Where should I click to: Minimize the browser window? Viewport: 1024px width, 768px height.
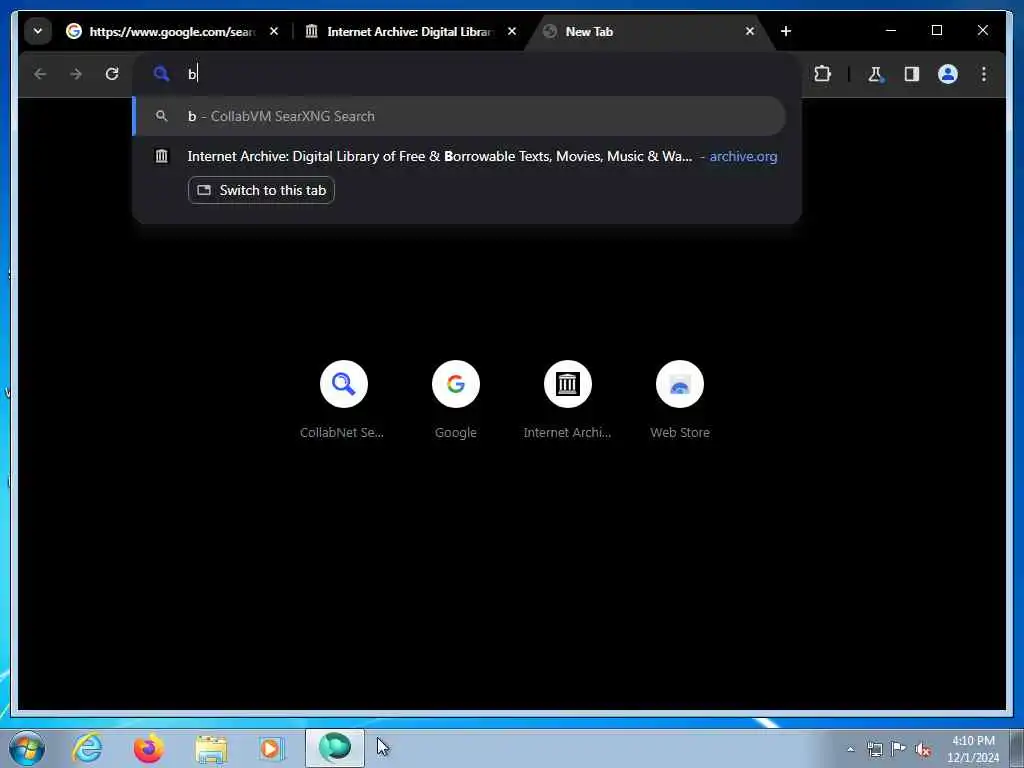(891, 31)
